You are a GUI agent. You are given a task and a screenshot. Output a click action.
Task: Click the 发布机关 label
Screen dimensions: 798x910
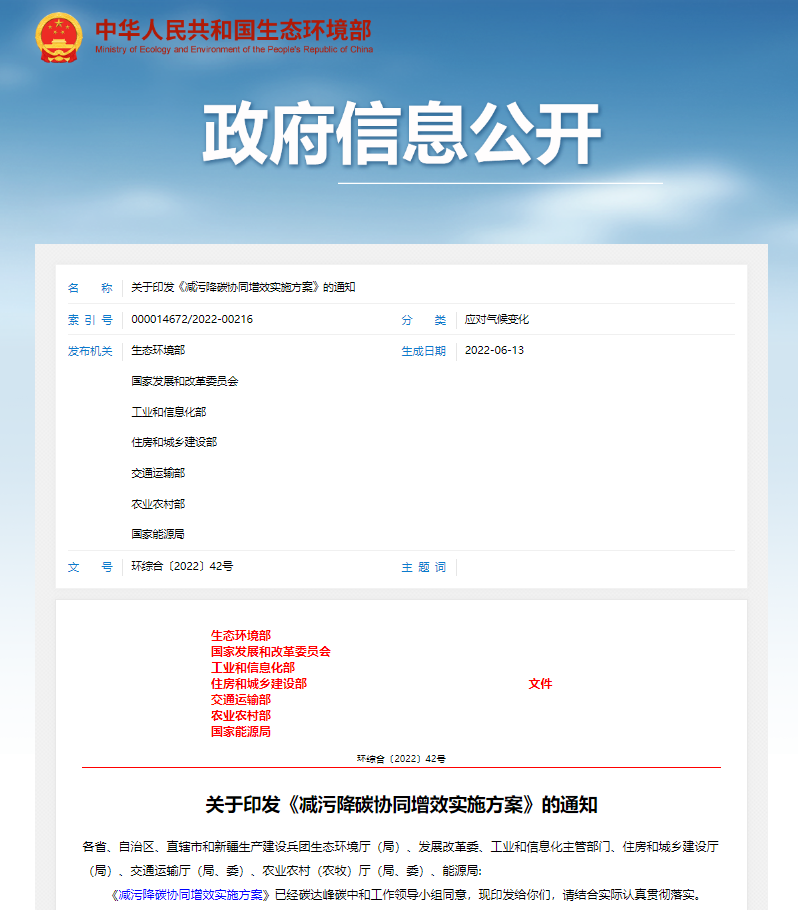coord(90,351)
